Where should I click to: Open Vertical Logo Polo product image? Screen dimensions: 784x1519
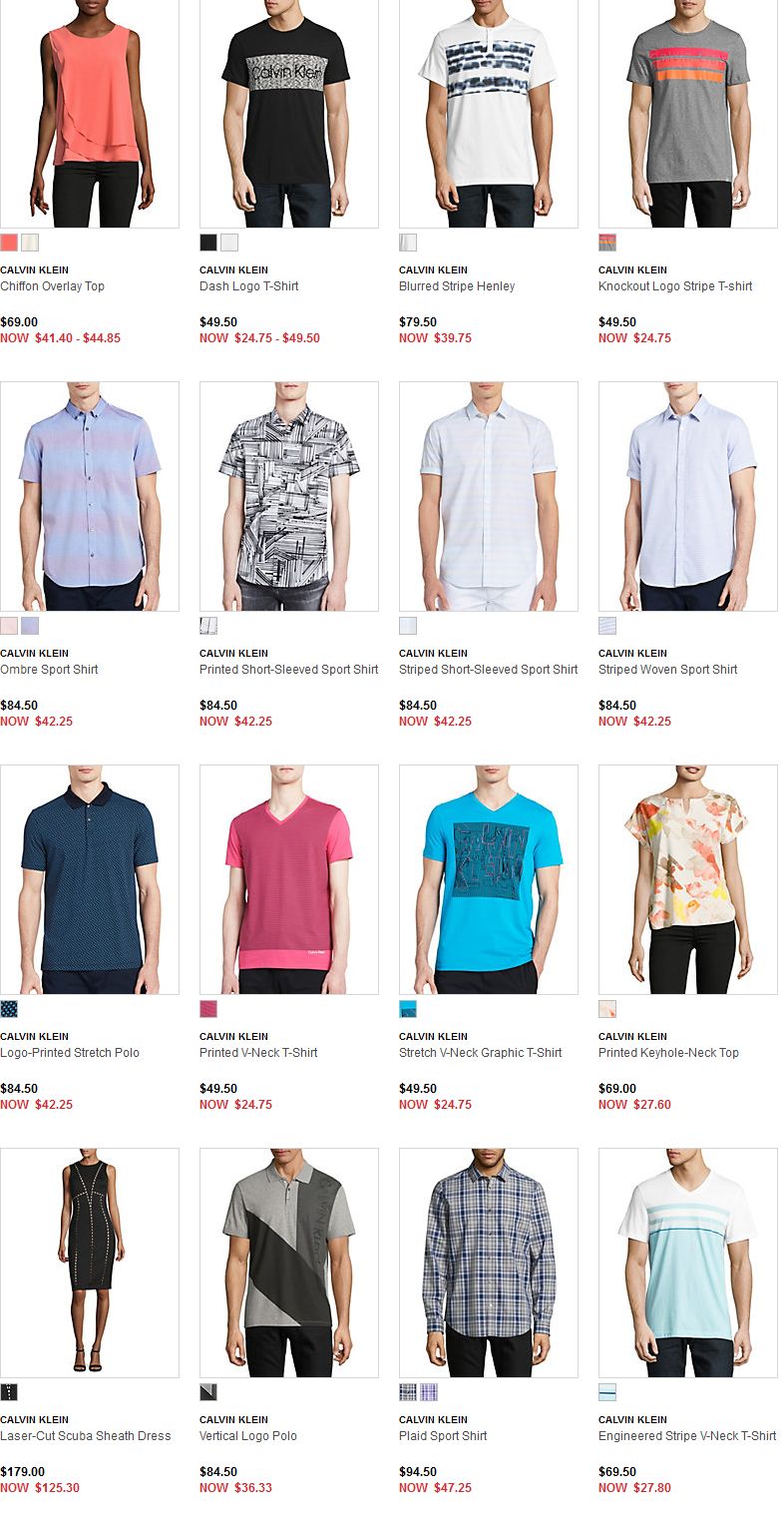(289, 1263)
